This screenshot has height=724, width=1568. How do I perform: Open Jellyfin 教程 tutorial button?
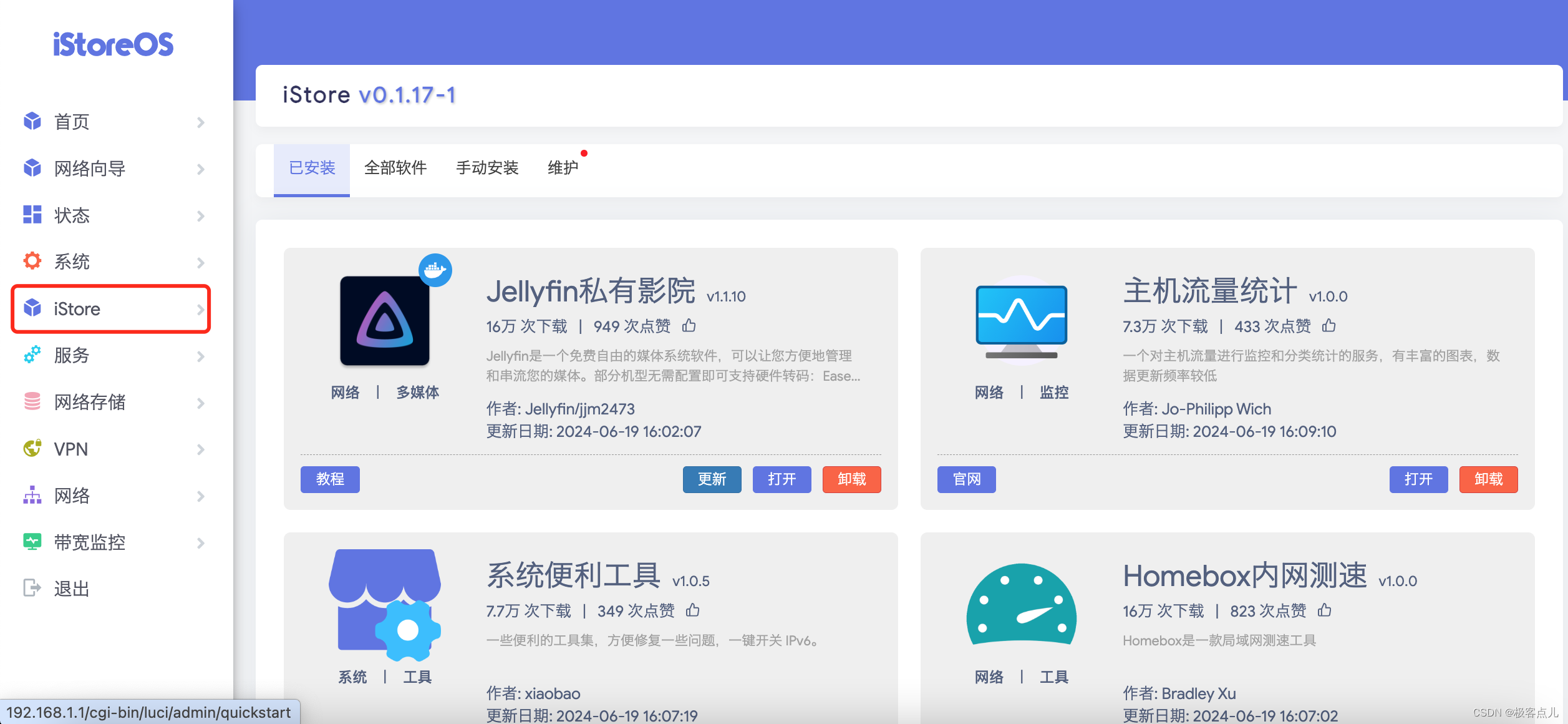[330, 479]
